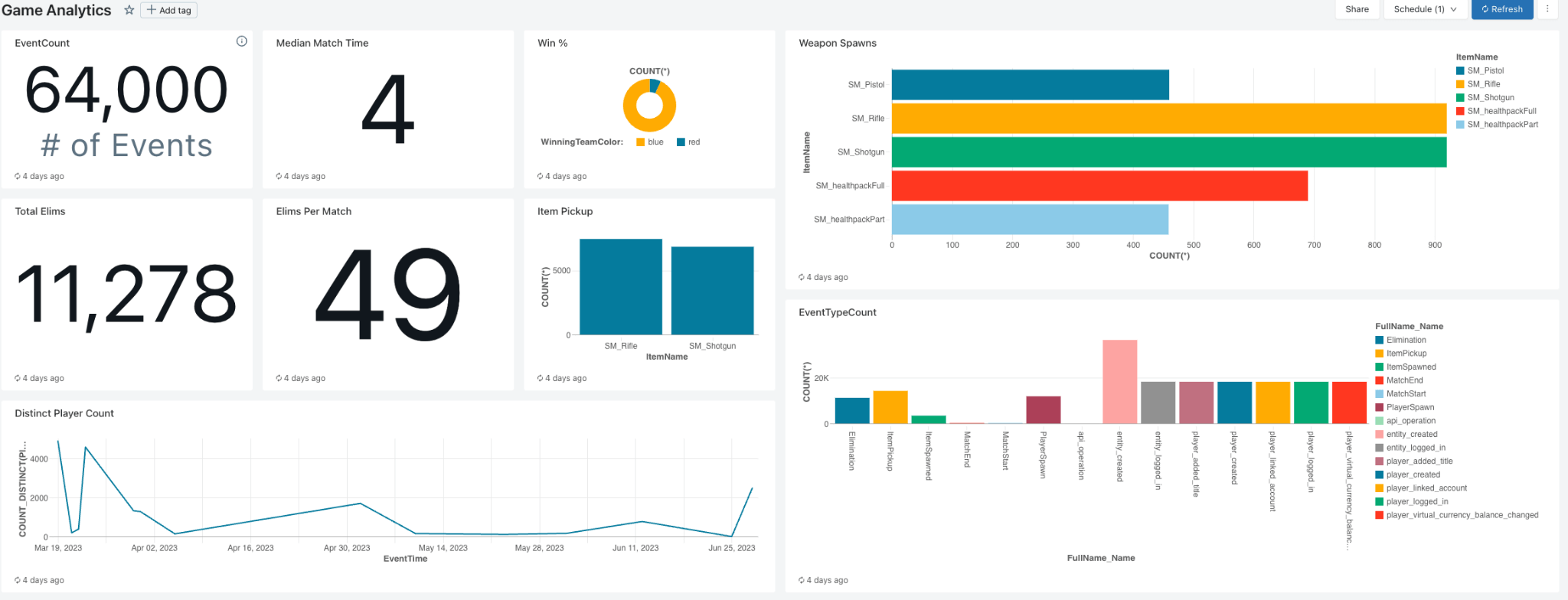Screen dimensions: 1568x600
Task: Toggle ItemPickup in EventTypeCount legend
Action: point(1401,354)
